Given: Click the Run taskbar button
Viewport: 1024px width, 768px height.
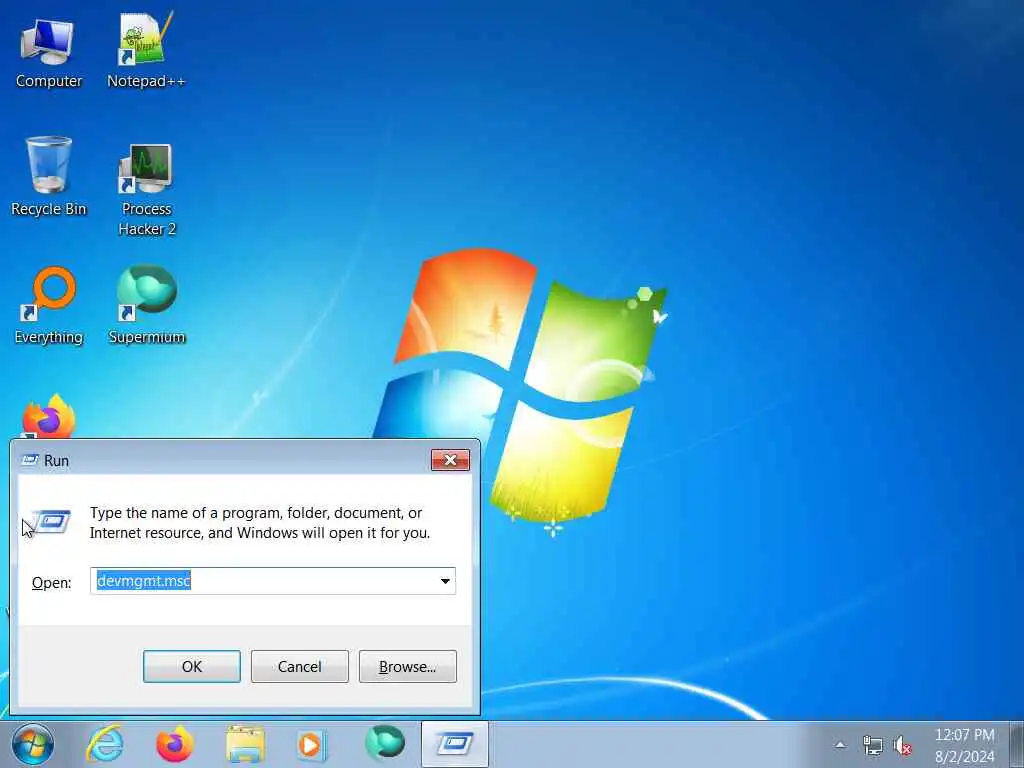Looking at the screenshot, I should click(455, 744).
